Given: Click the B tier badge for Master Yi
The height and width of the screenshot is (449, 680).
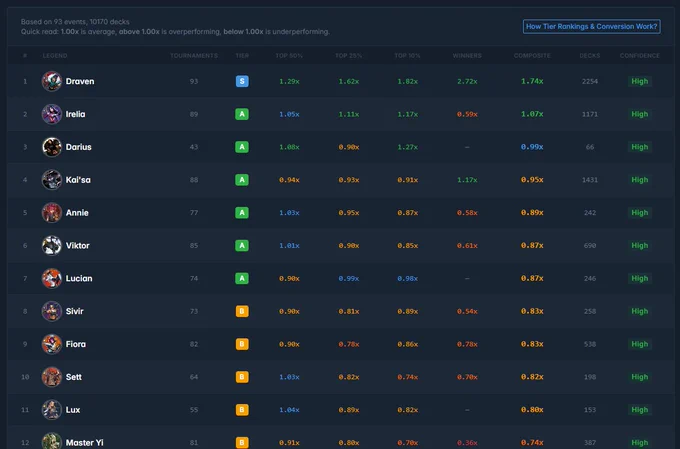Looking at the screenshot, I should pos(242,442).
